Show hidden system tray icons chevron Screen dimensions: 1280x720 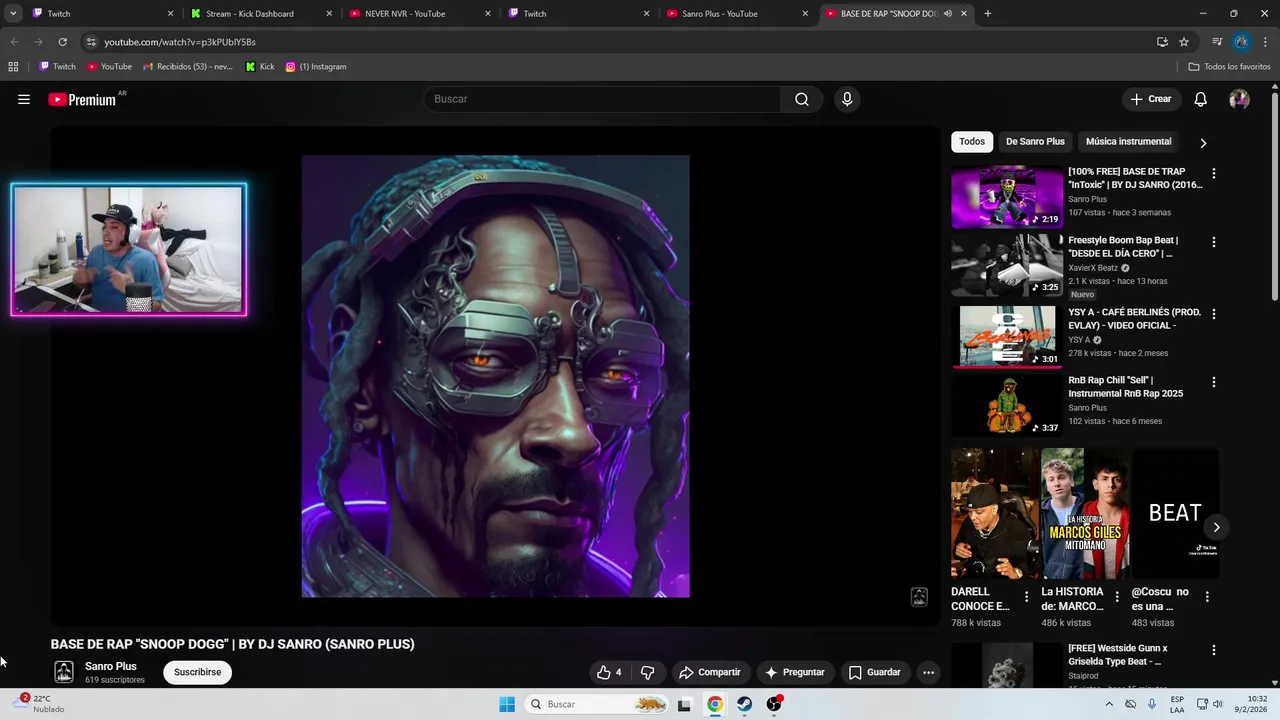click(1108, 704)
